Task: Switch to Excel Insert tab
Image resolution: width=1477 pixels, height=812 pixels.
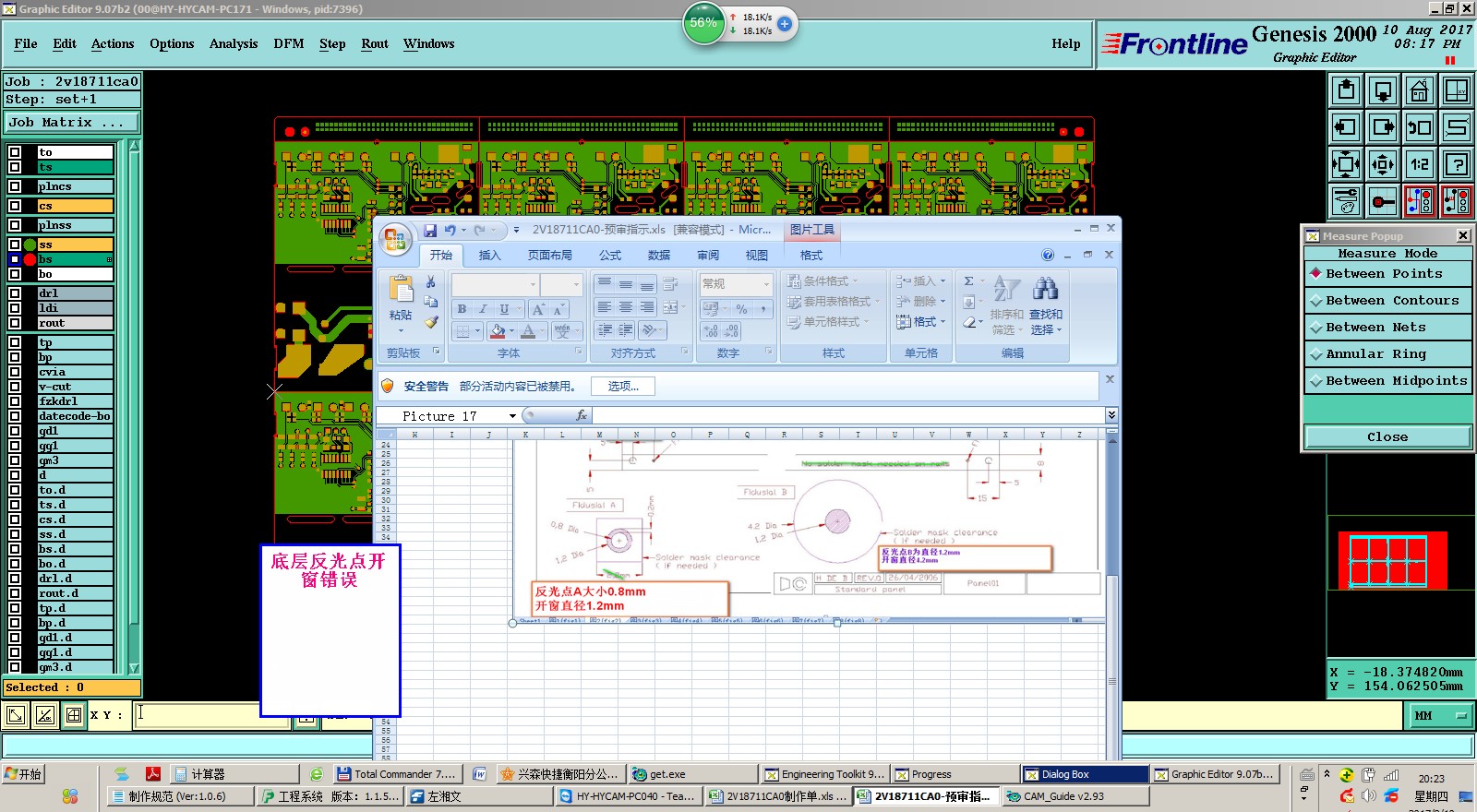Action: click(489, 255)
